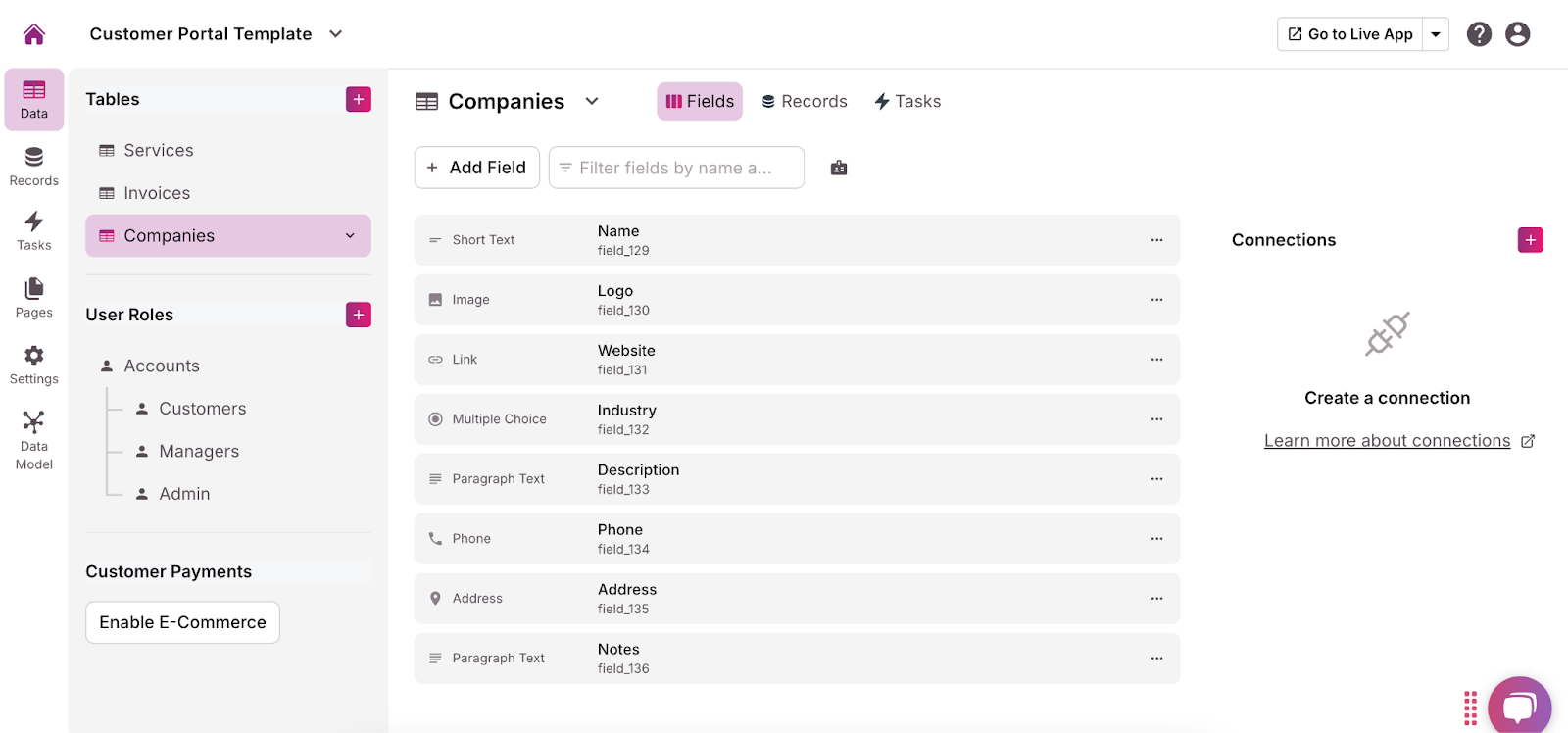Open the chat support bubble
The height and width of the screenshot is (733, 1568).
tap(1518, 706)
